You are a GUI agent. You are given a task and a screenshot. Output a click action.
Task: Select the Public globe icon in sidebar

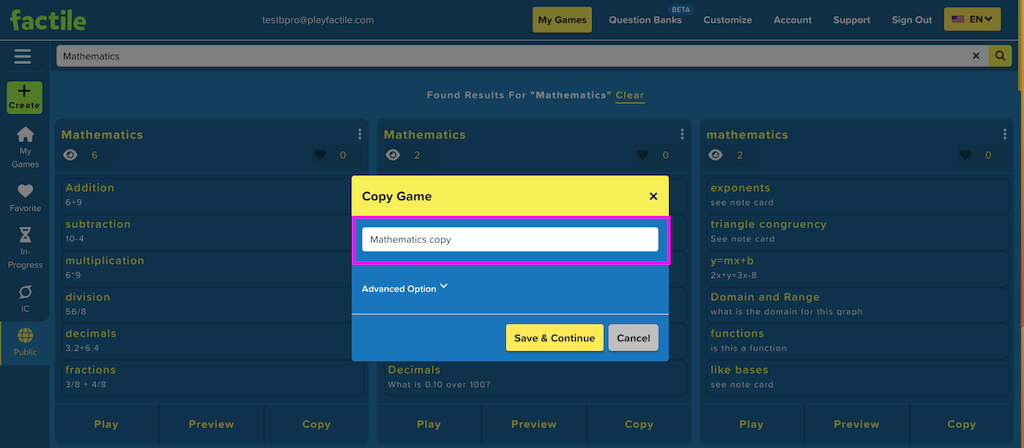click(25, 336)
